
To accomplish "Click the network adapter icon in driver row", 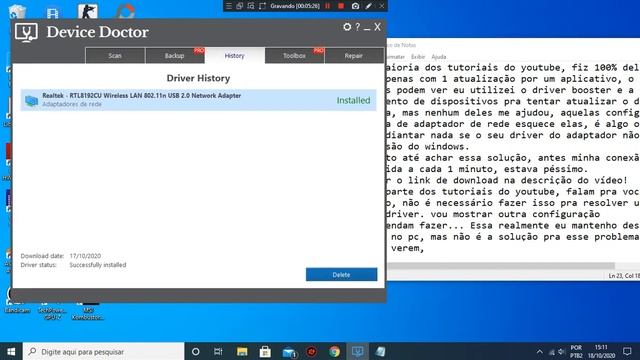I will [31, 100].
